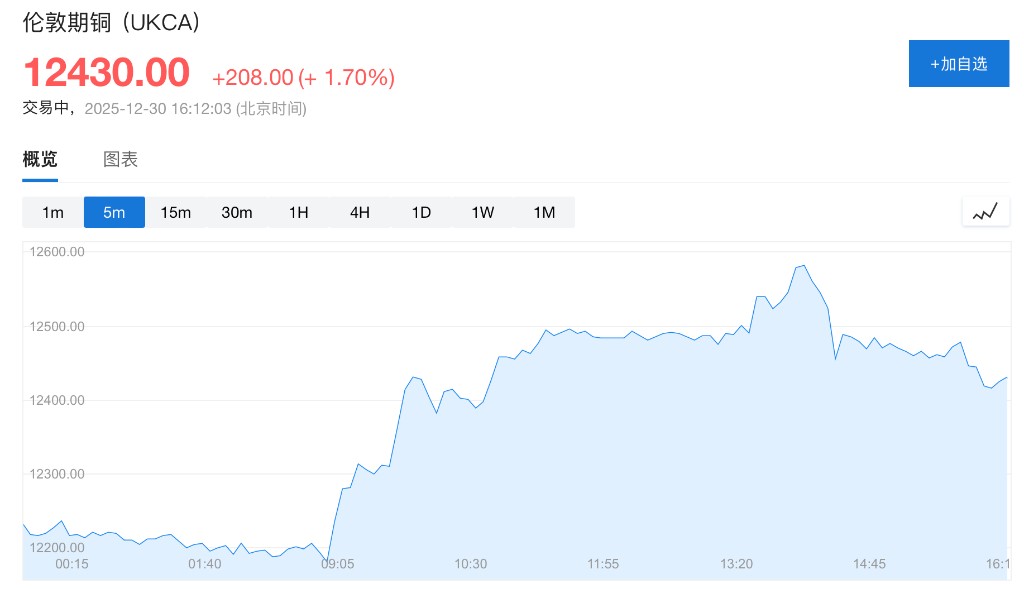Add UKCA to watchlist with +加自选

[958, 64]
